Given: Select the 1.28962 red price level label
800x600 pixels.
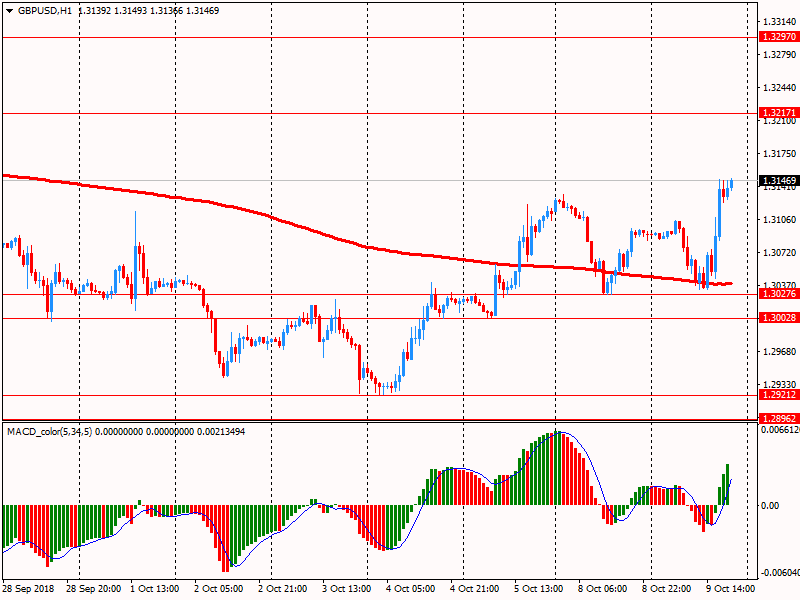Looking at the screenshot, I should pos(779,418).
